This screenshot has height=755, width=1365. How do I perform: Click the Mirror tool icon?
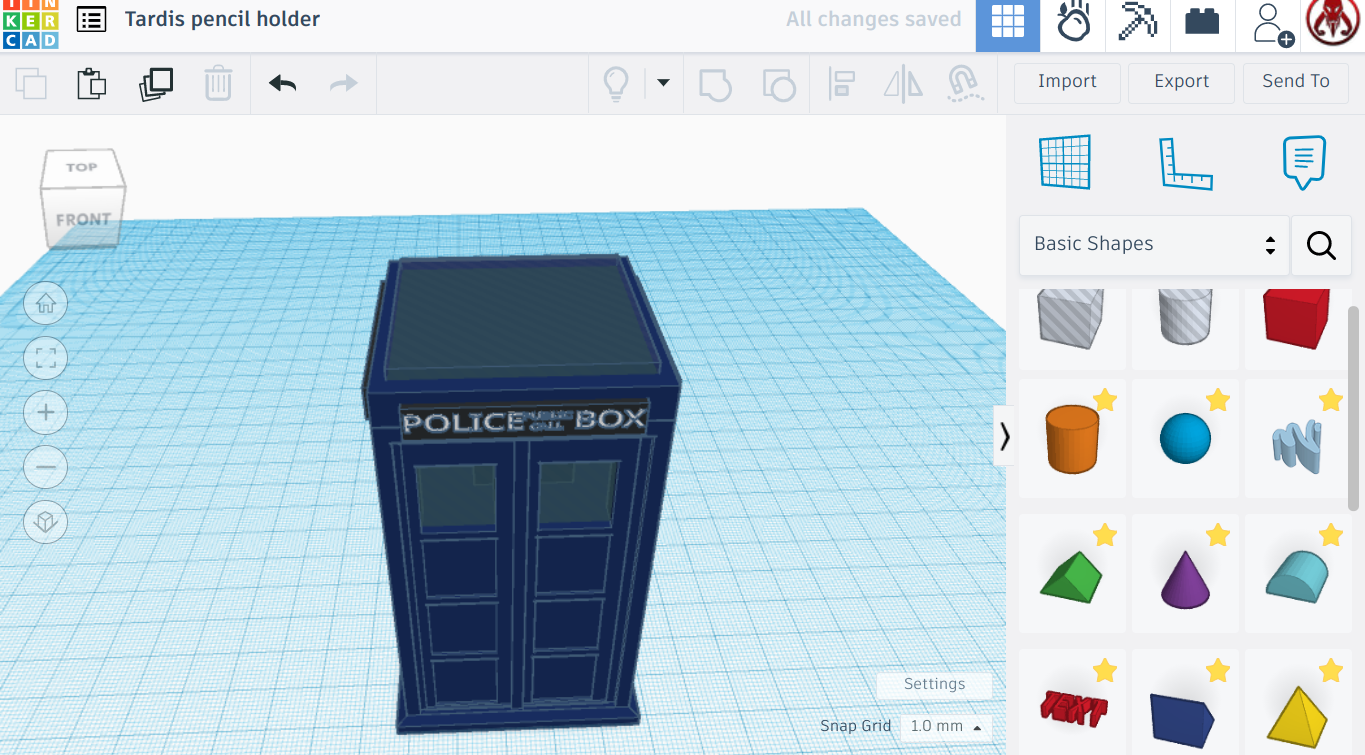click(x=903, y=84)
